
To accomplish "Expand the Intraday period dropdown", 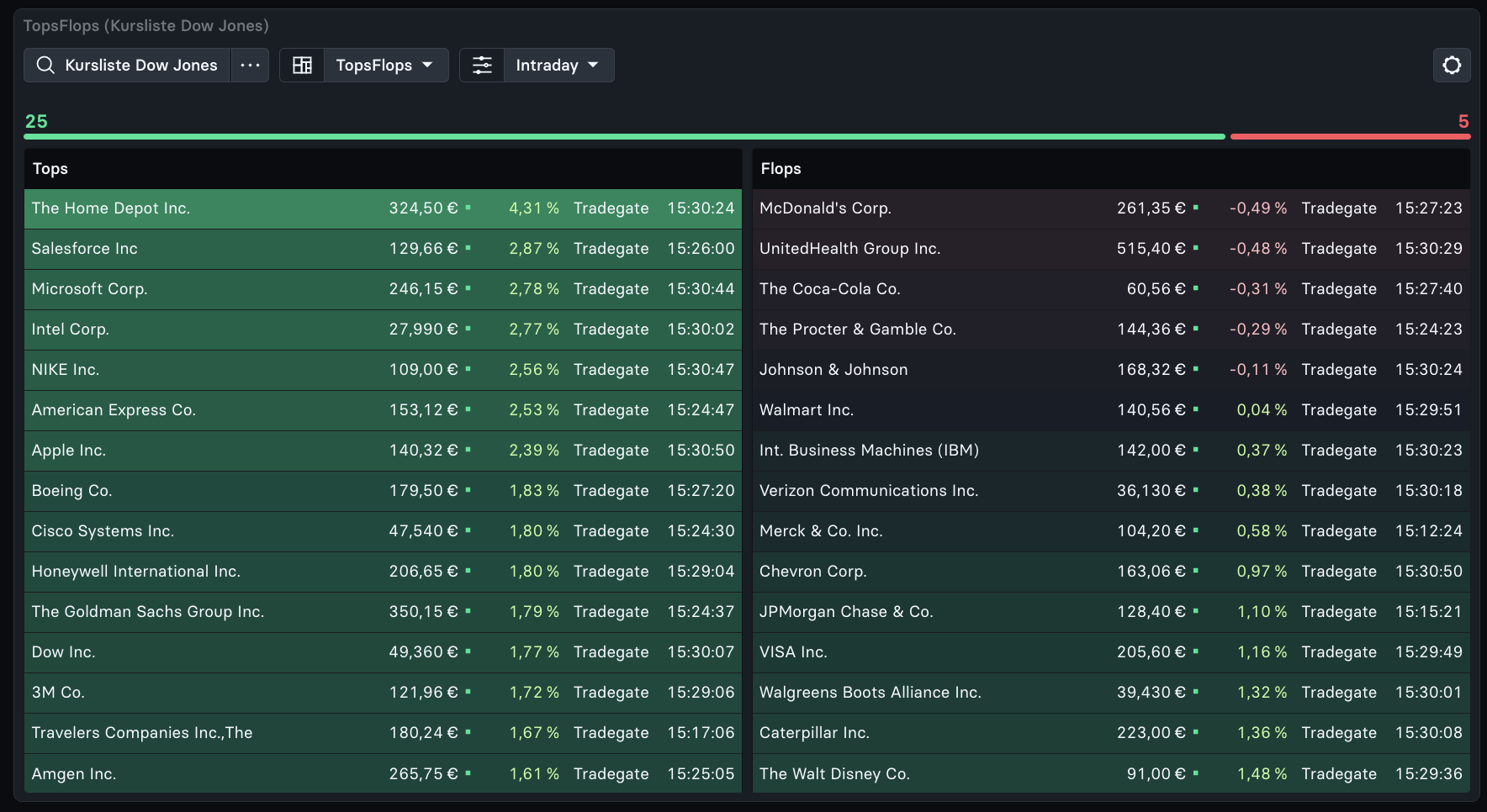I will (x=558, y=66).
